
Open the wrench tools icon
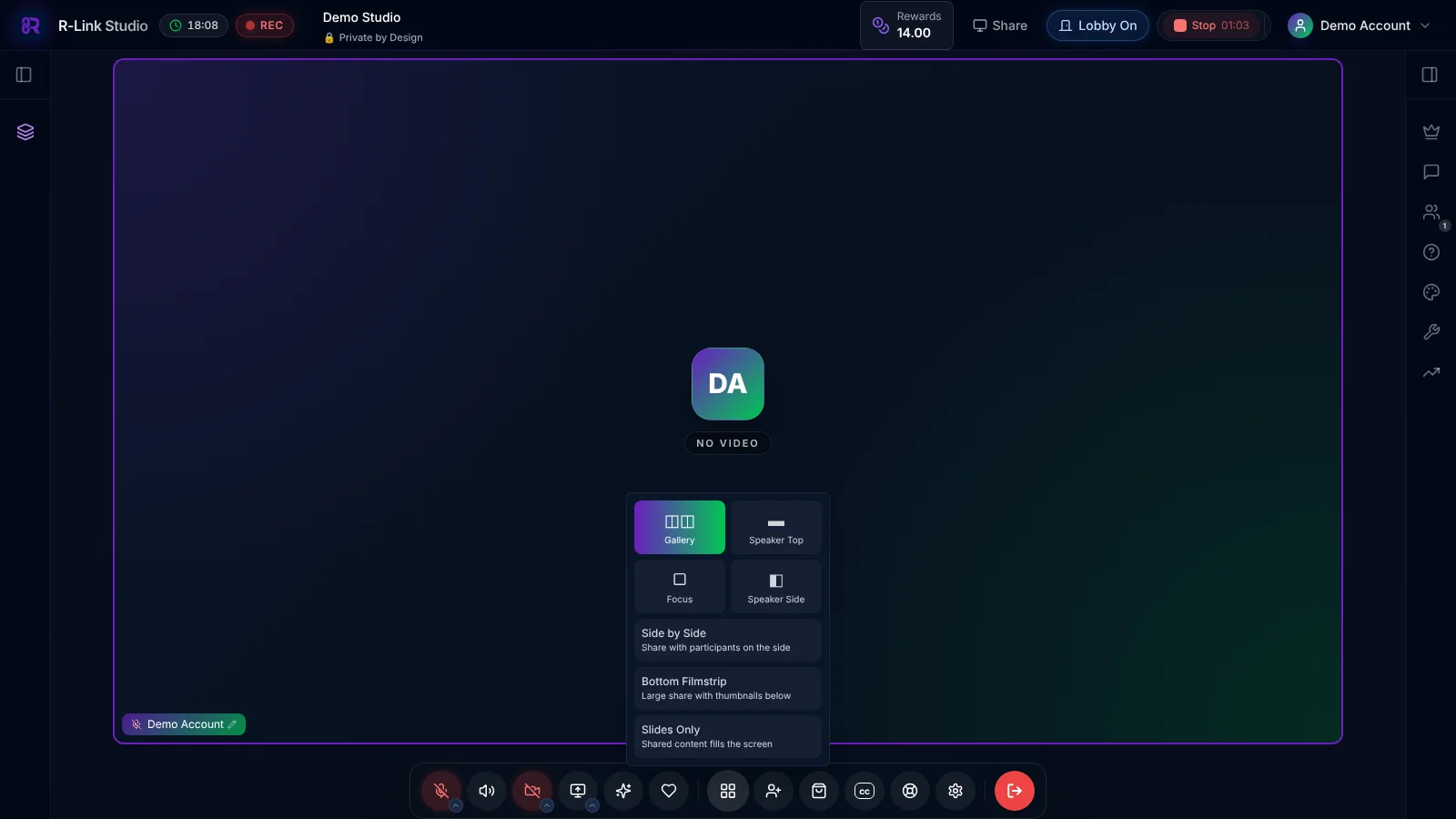(x=1431, y=332)
